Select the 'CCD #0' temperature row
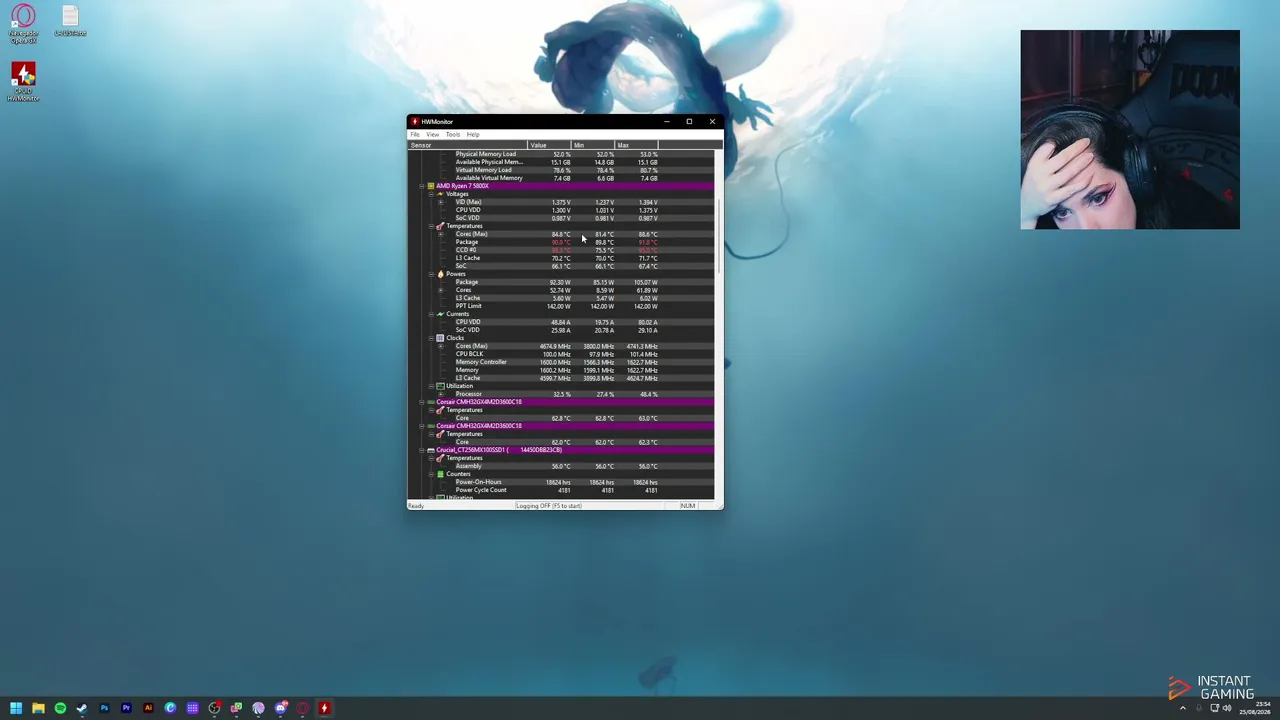This screenshot has width=1280, height=720. coord(561,250)
